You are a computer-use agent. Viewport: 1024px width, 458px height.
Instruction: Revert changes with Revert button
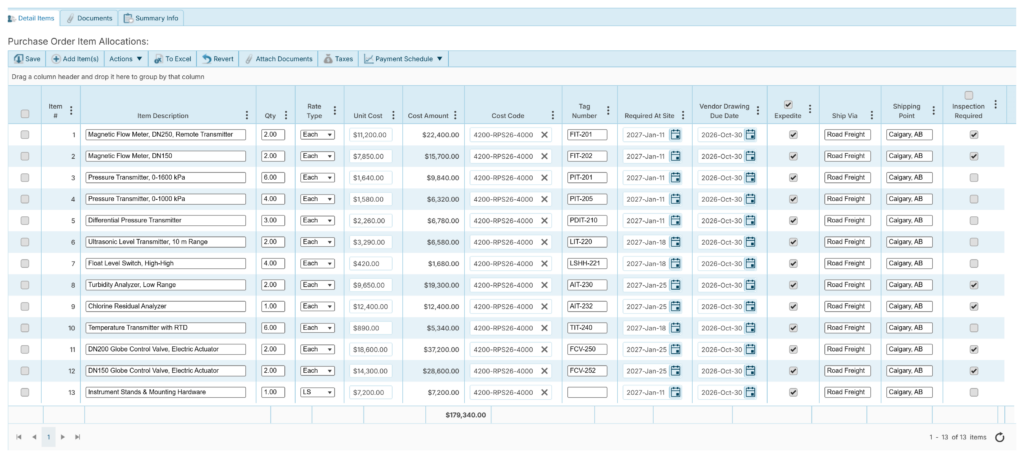217,59
